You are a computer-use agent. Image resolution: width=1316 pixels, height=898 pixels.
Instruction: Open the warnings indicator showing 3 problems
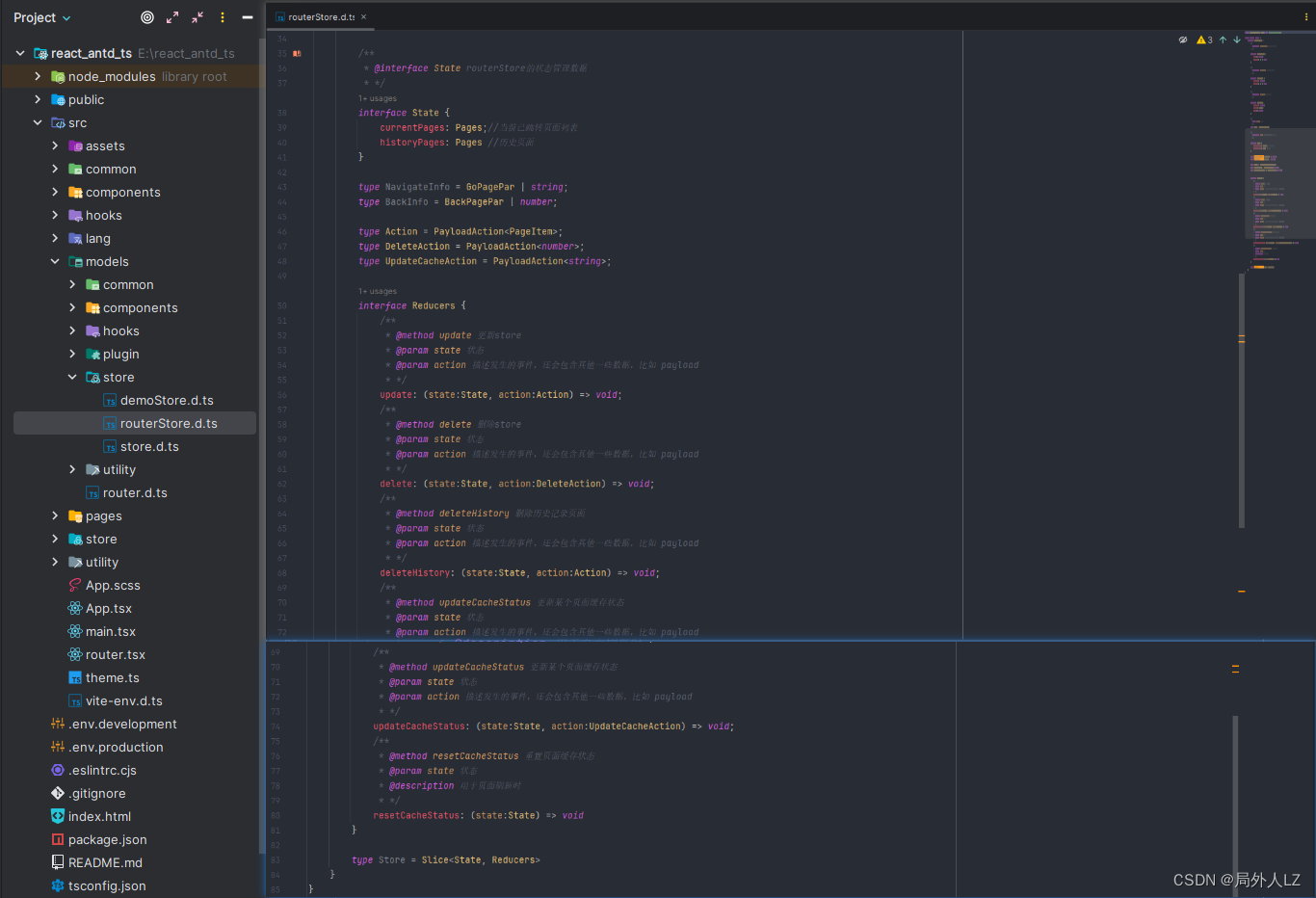click(x=1205, y=40)
